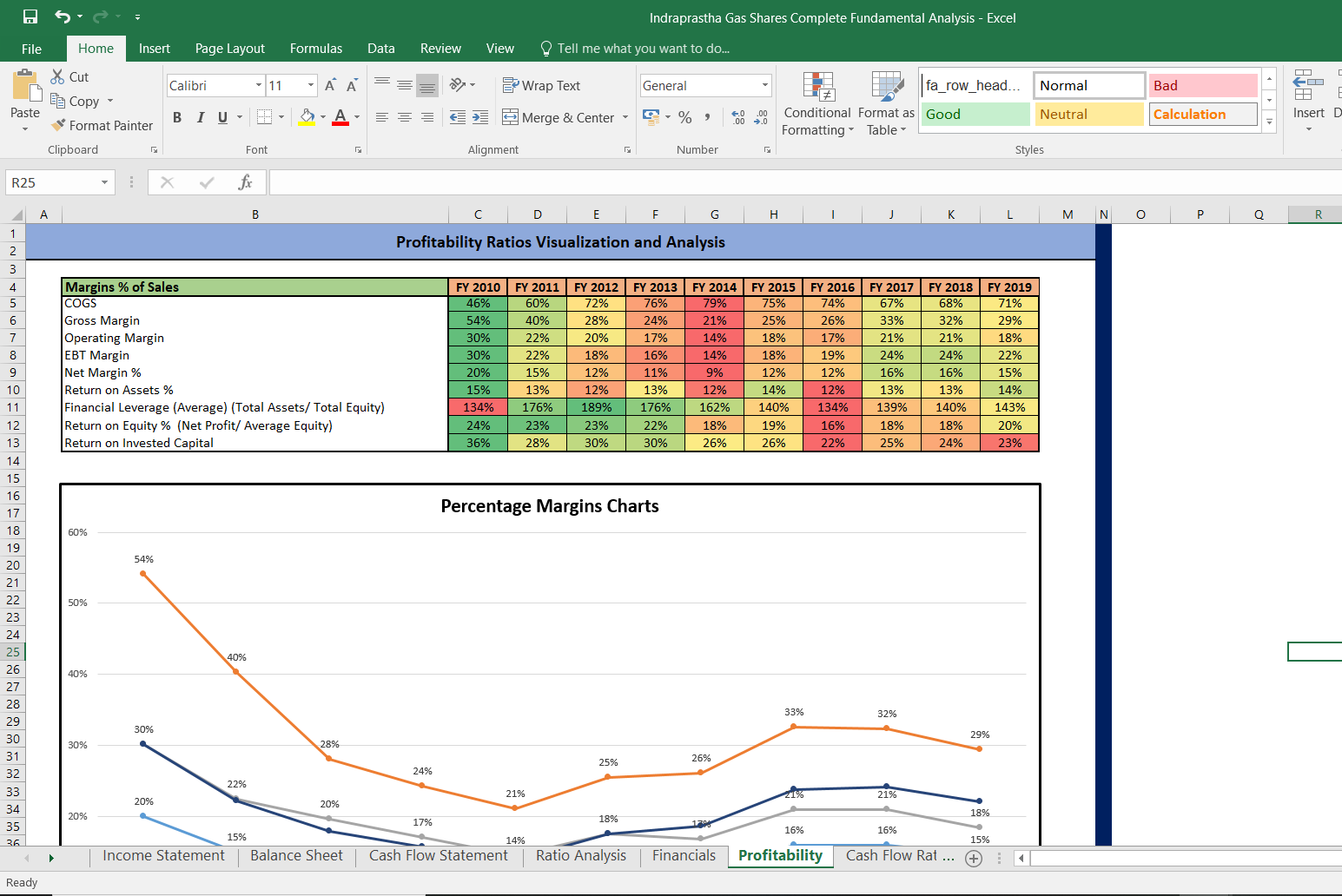1342x896 pixels.
Task: Open the Font Color dropdown arrow
Action: click(x=357, y=116)
